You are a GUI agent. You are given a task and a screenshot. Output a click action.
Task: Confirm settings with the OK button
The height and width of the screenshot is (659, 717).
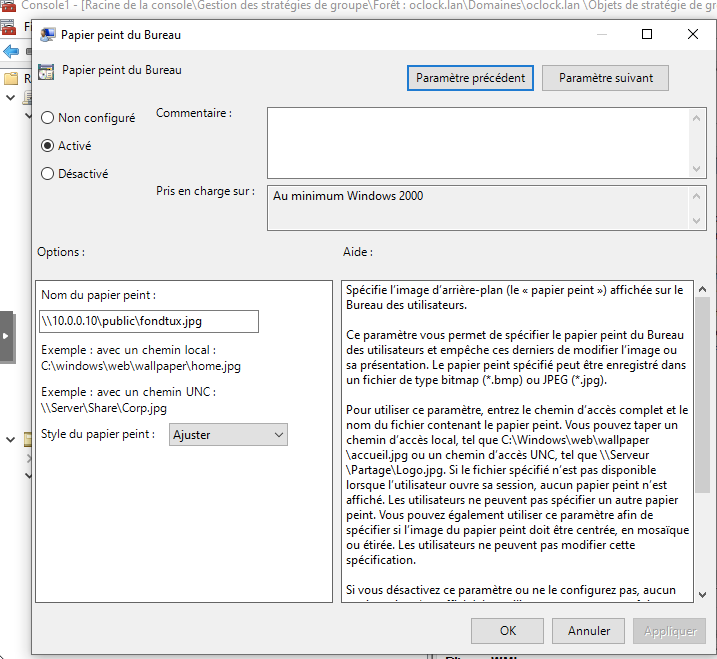(x=507, y=631)
